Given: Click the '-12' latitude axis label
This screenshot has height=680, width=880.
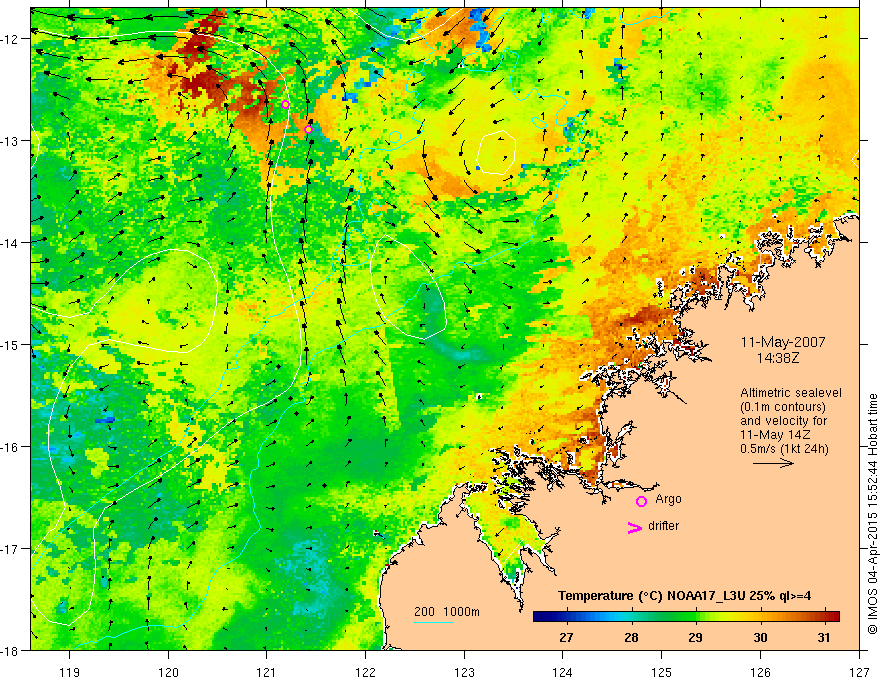Looking at the screenshot, I should (x=12, y=39).
